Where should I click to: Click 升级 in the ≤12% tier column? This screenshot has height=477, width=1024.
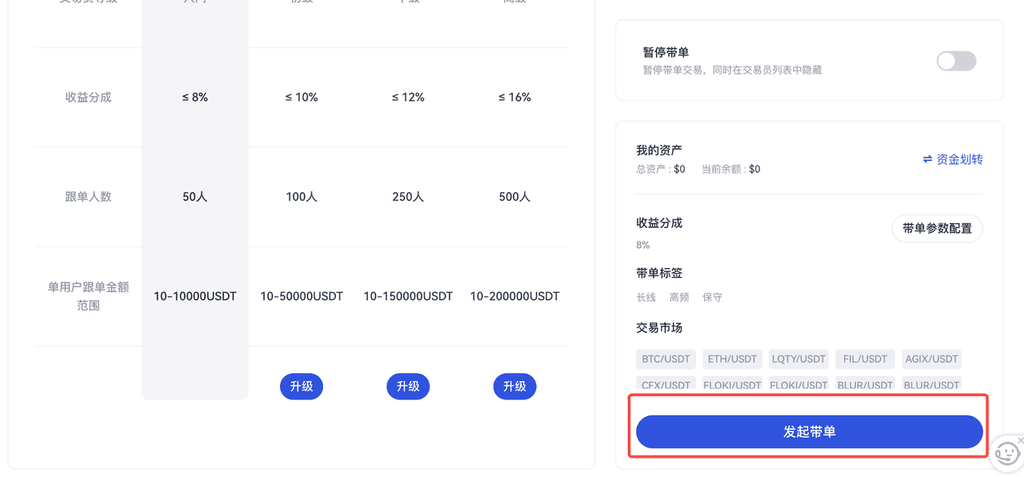pyautogui.click(x=407, y=387)
